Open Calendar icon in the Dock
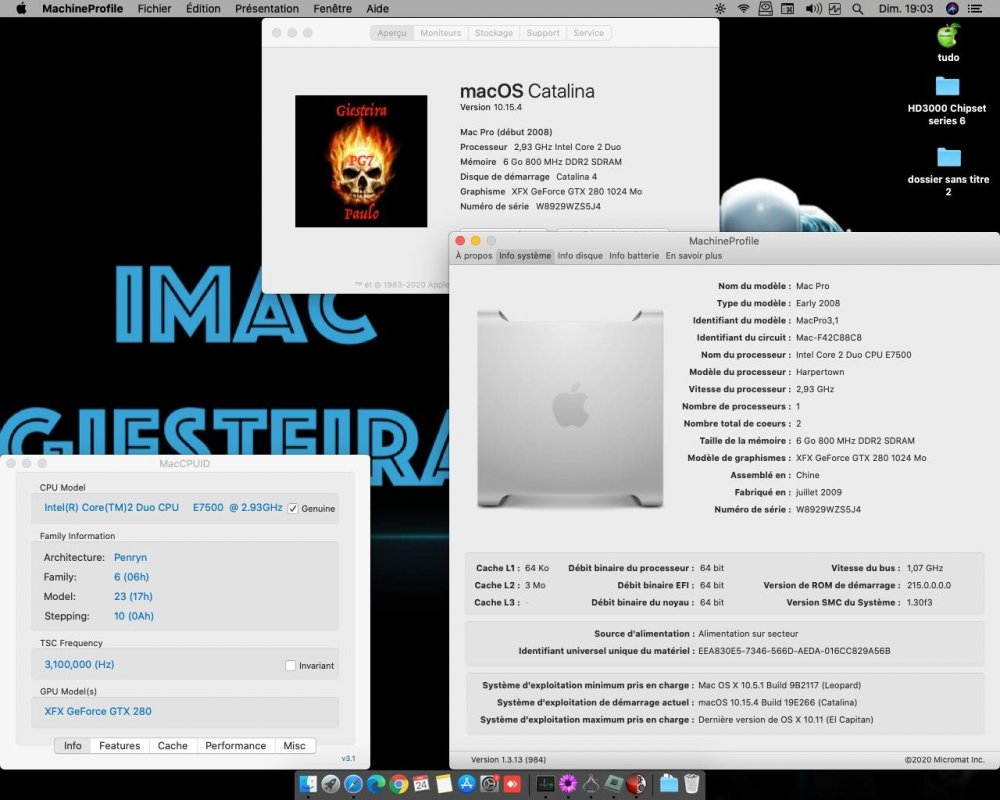1000x800 pixels. (422, 783)
